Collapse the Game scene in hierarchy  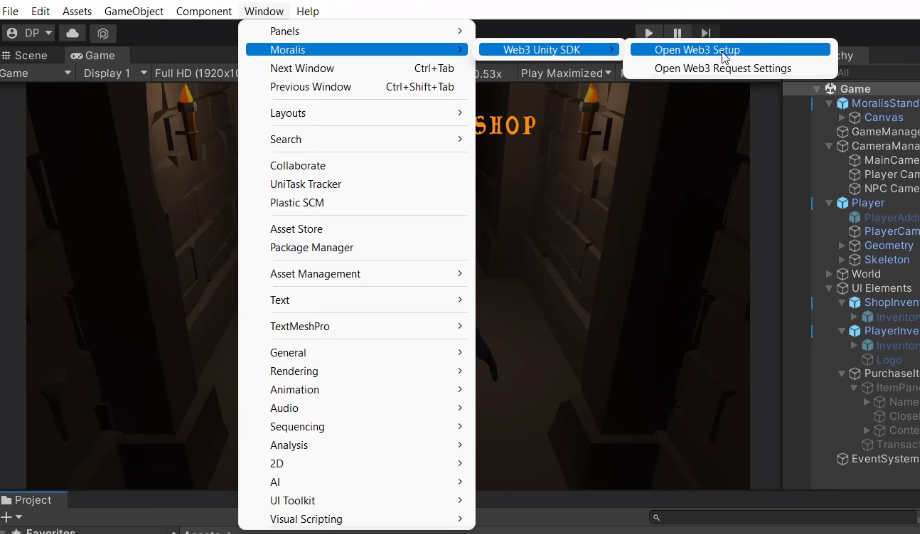(817, 89)
